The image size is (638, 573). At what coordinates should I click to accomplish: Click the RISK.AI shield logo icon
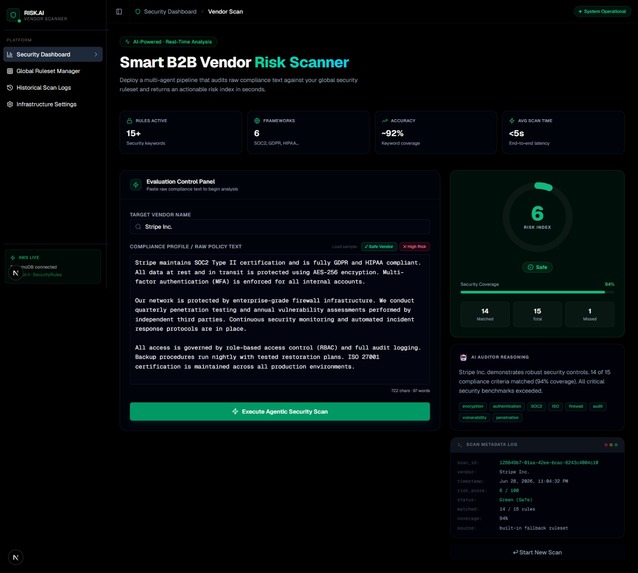[13, 15]
